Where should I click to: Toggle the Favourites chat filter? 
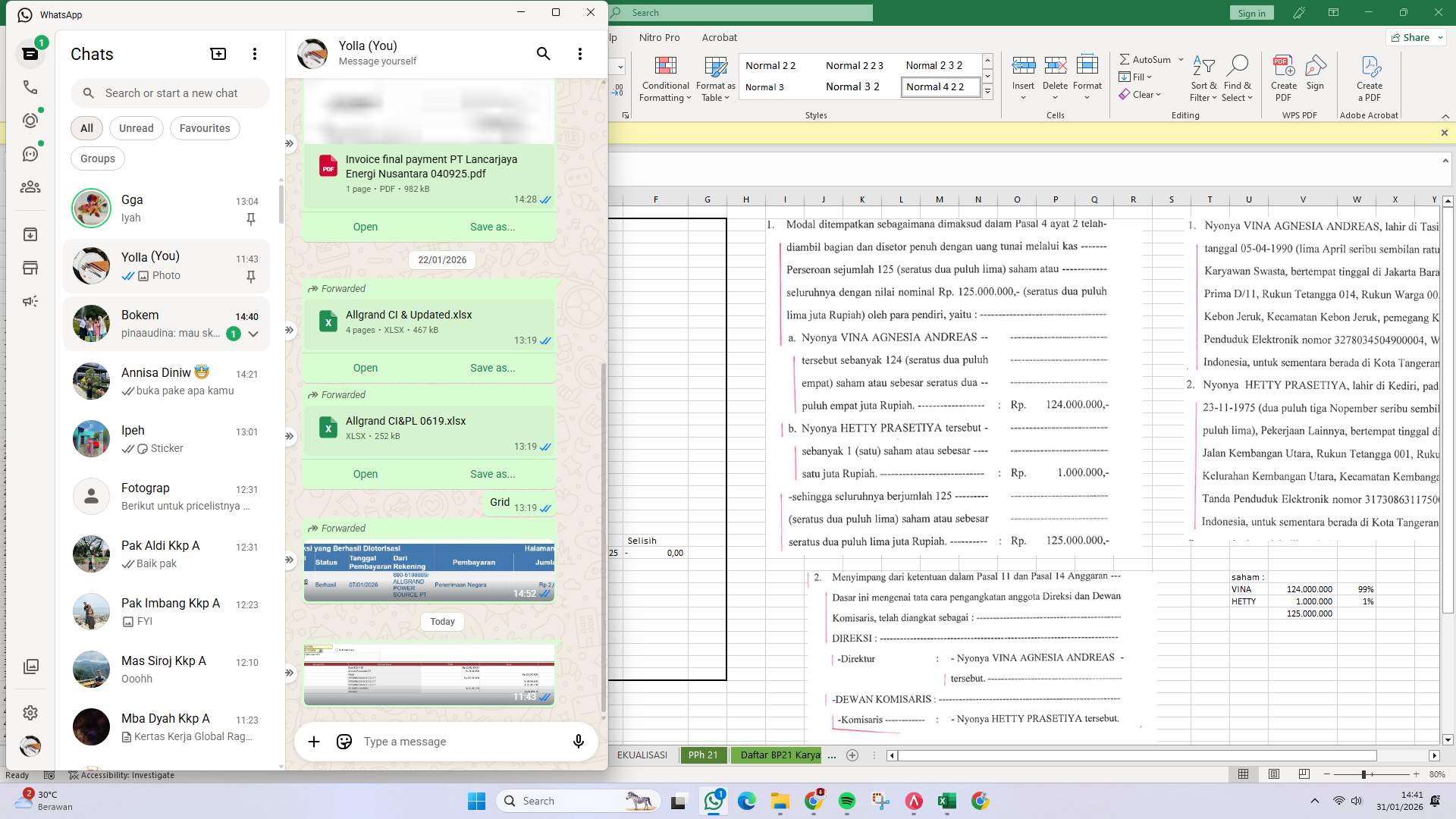(x=205, y=127)
